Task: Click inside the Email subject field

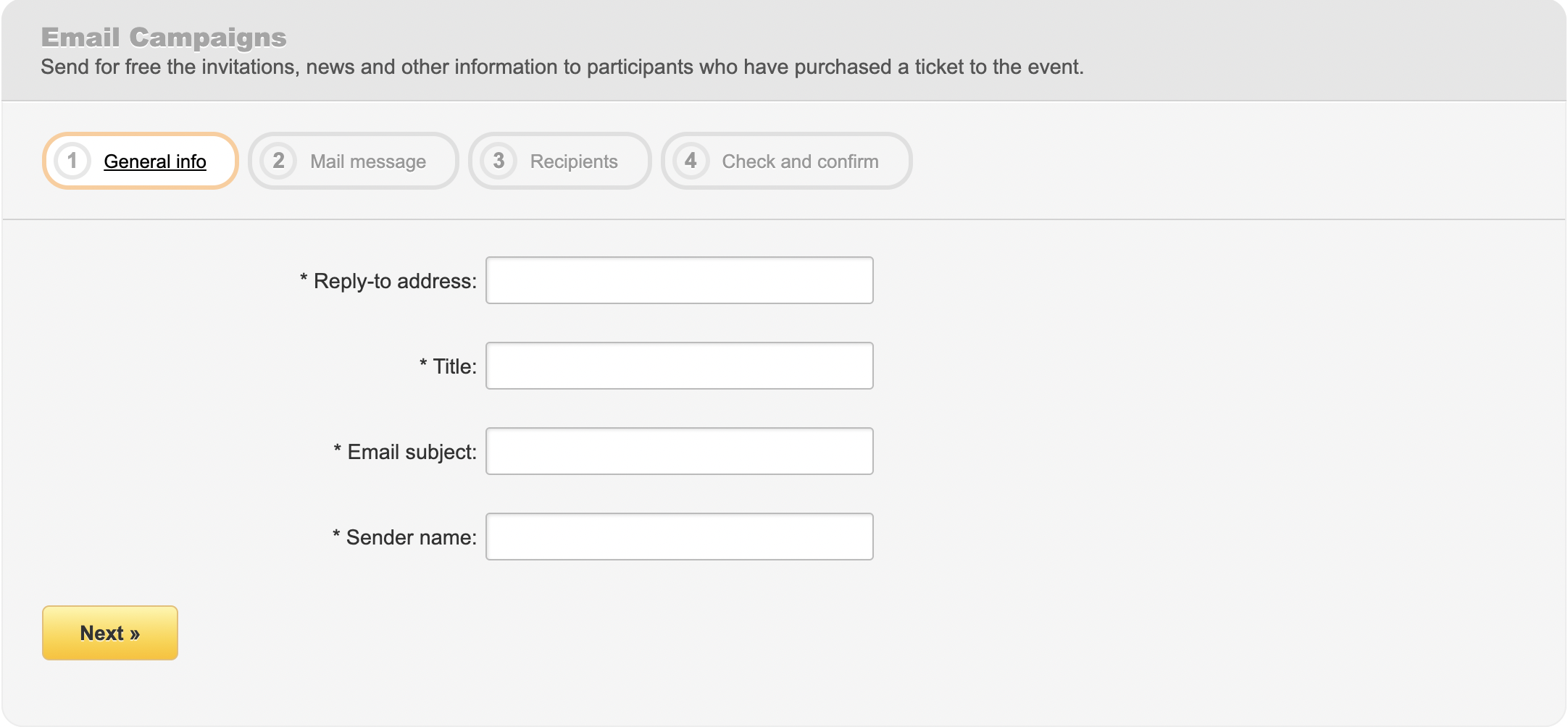Action: [679, 450]
